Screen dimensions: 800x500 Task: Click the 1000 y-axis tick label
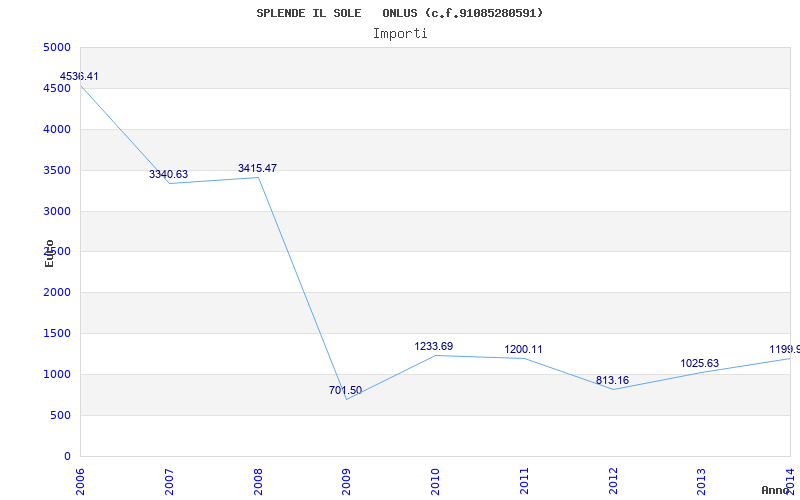56,374
